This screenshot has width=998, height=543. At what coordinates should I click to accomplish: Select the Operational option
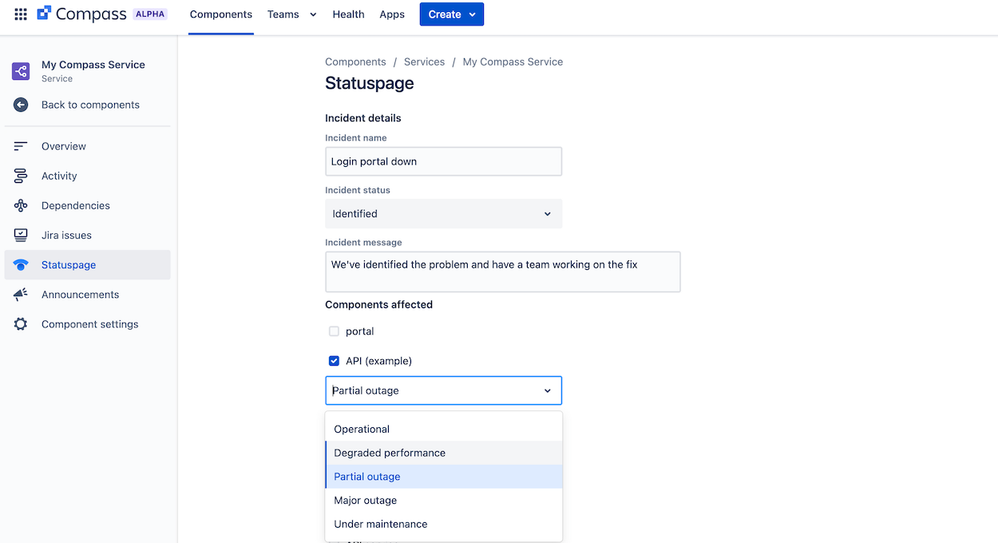click(444, 429)
